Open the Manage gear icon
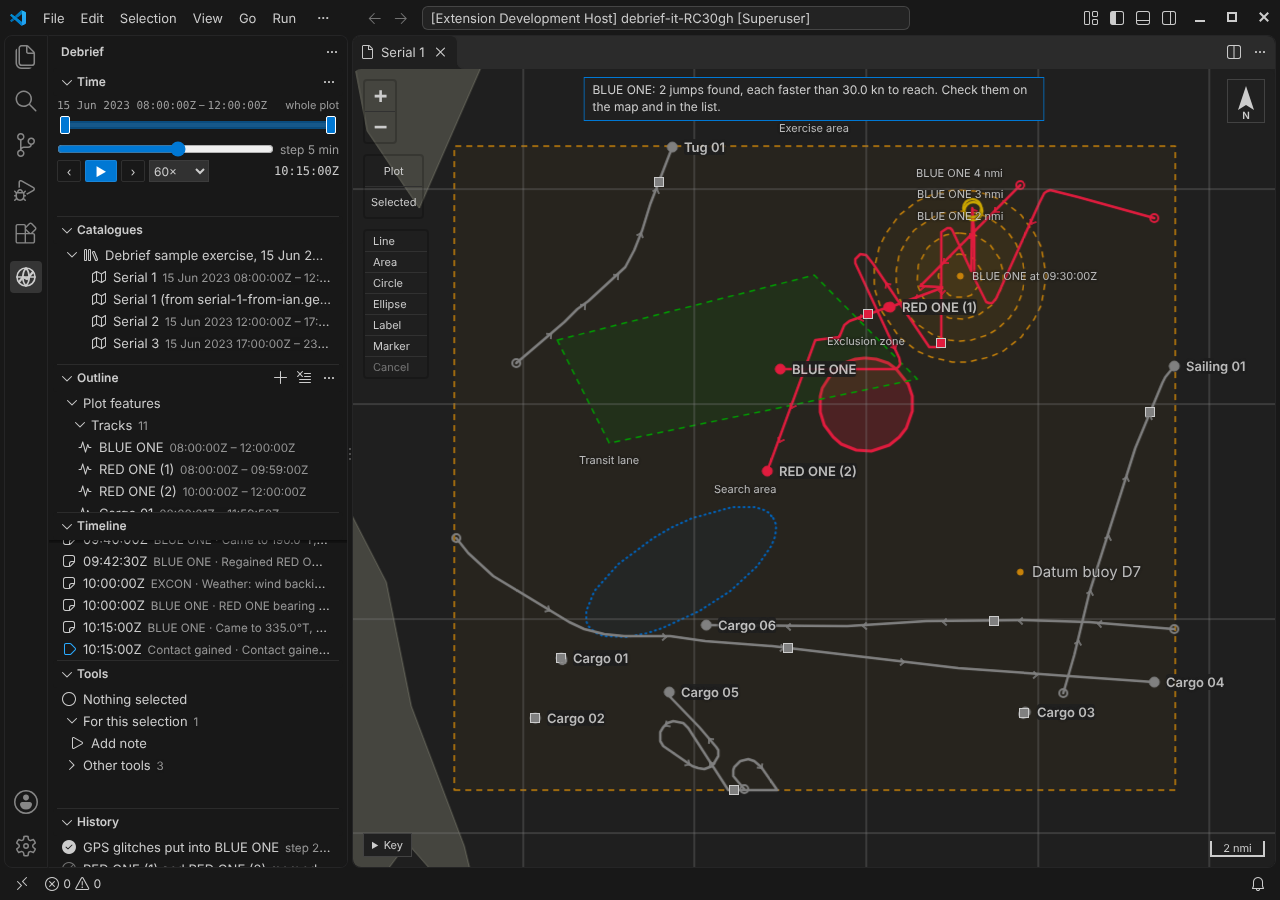 pos(26,845)
